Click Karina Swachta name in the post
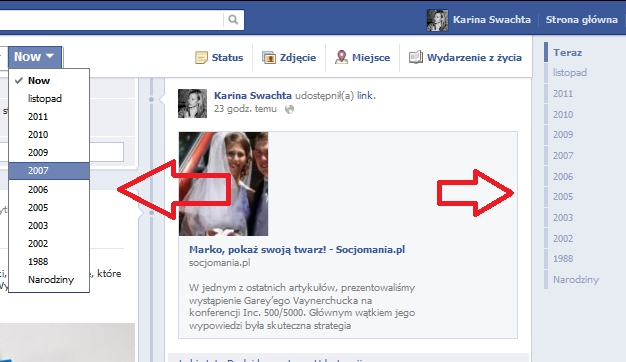Image resolution: width=626 pixels, height=362 pixels. (253, 96)
